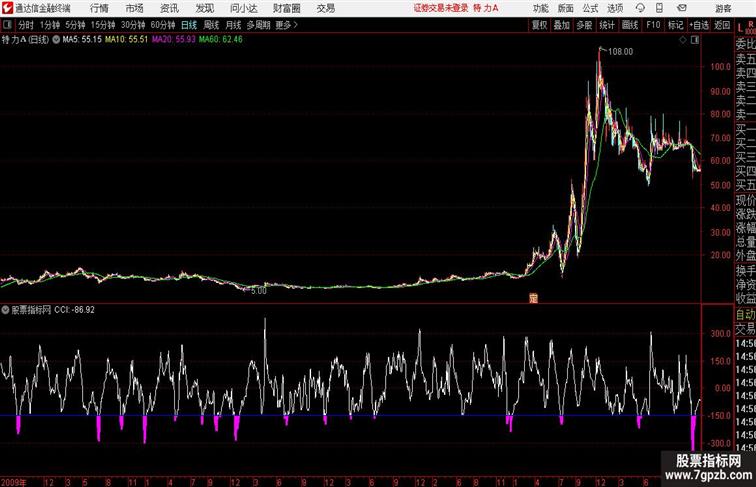Open the 版面 menu

566,8
